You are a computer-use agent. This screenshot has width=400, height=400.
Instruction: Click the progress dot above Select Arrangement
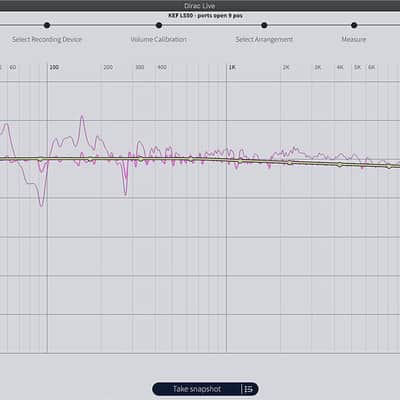[264, 25]
